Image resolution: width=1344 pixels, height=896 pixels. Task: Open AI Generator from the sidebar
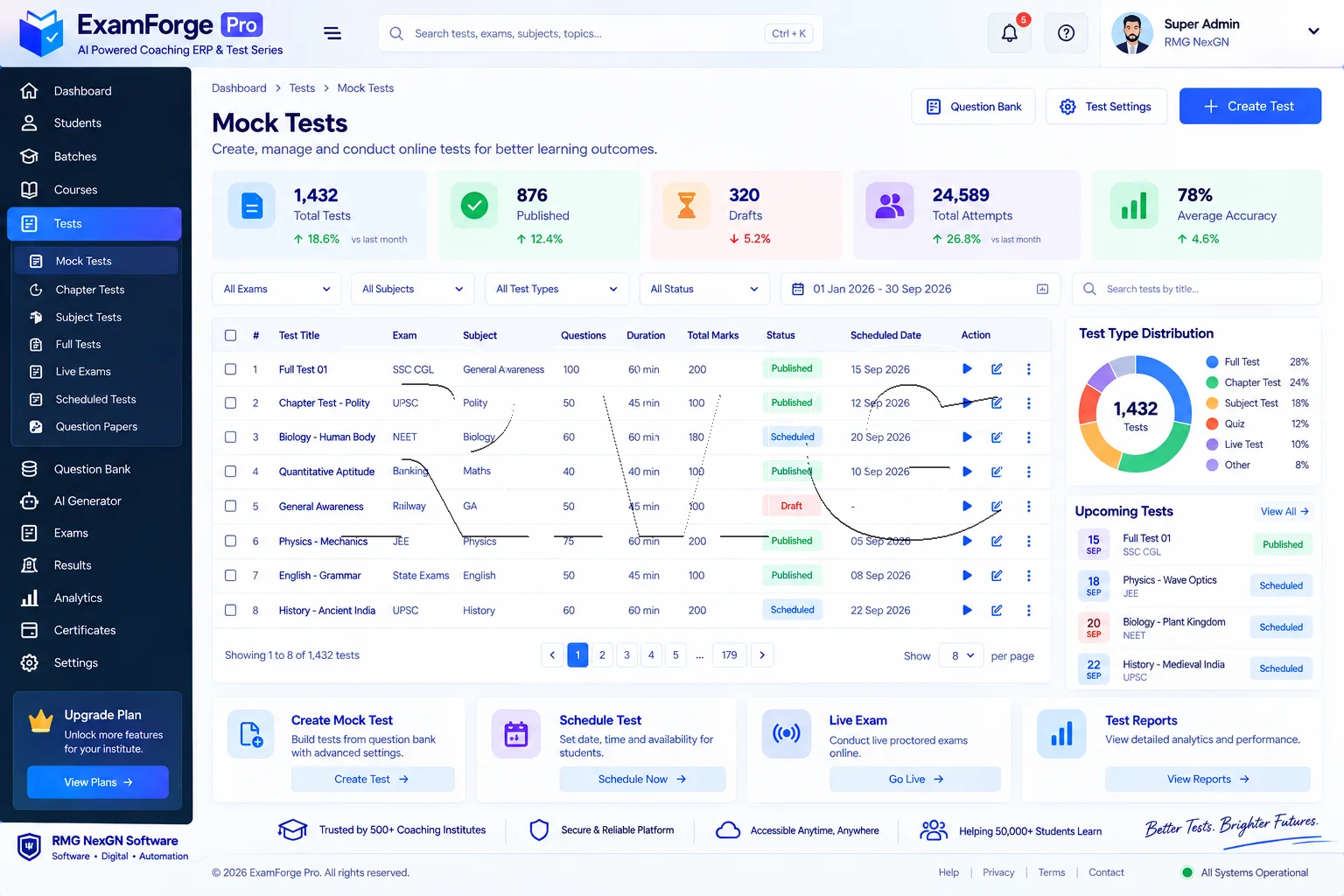[x=87, y=501]
